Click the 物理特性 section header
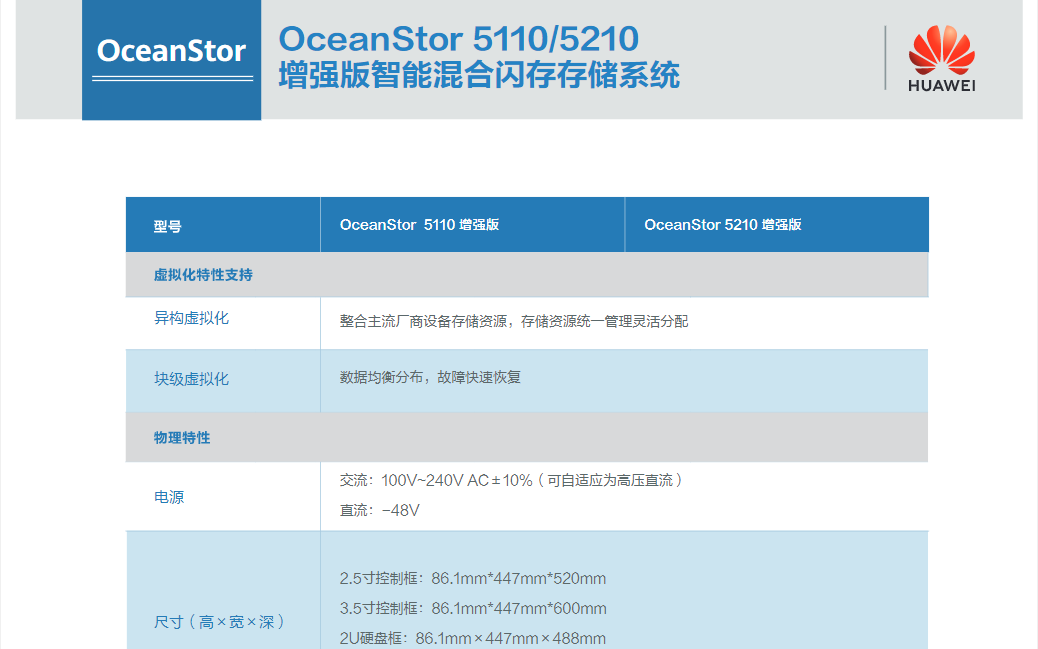This screenshot has height=649, width=1038. 182,438
